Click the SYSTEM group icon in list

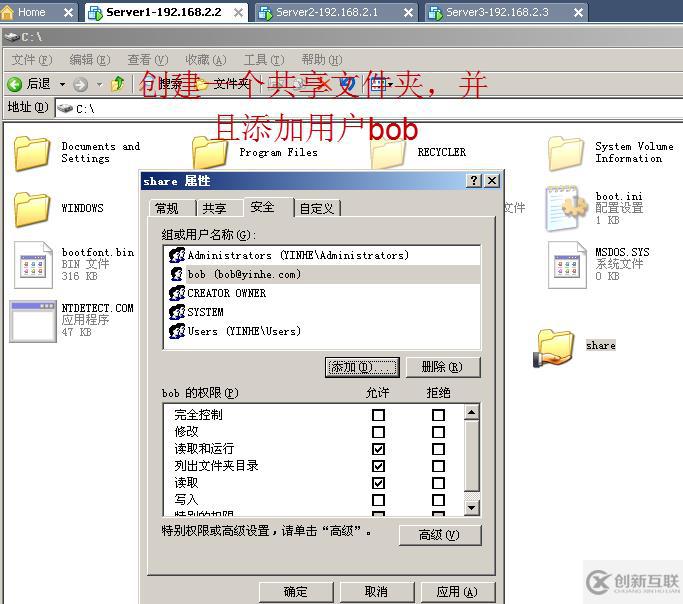point(177,312)
